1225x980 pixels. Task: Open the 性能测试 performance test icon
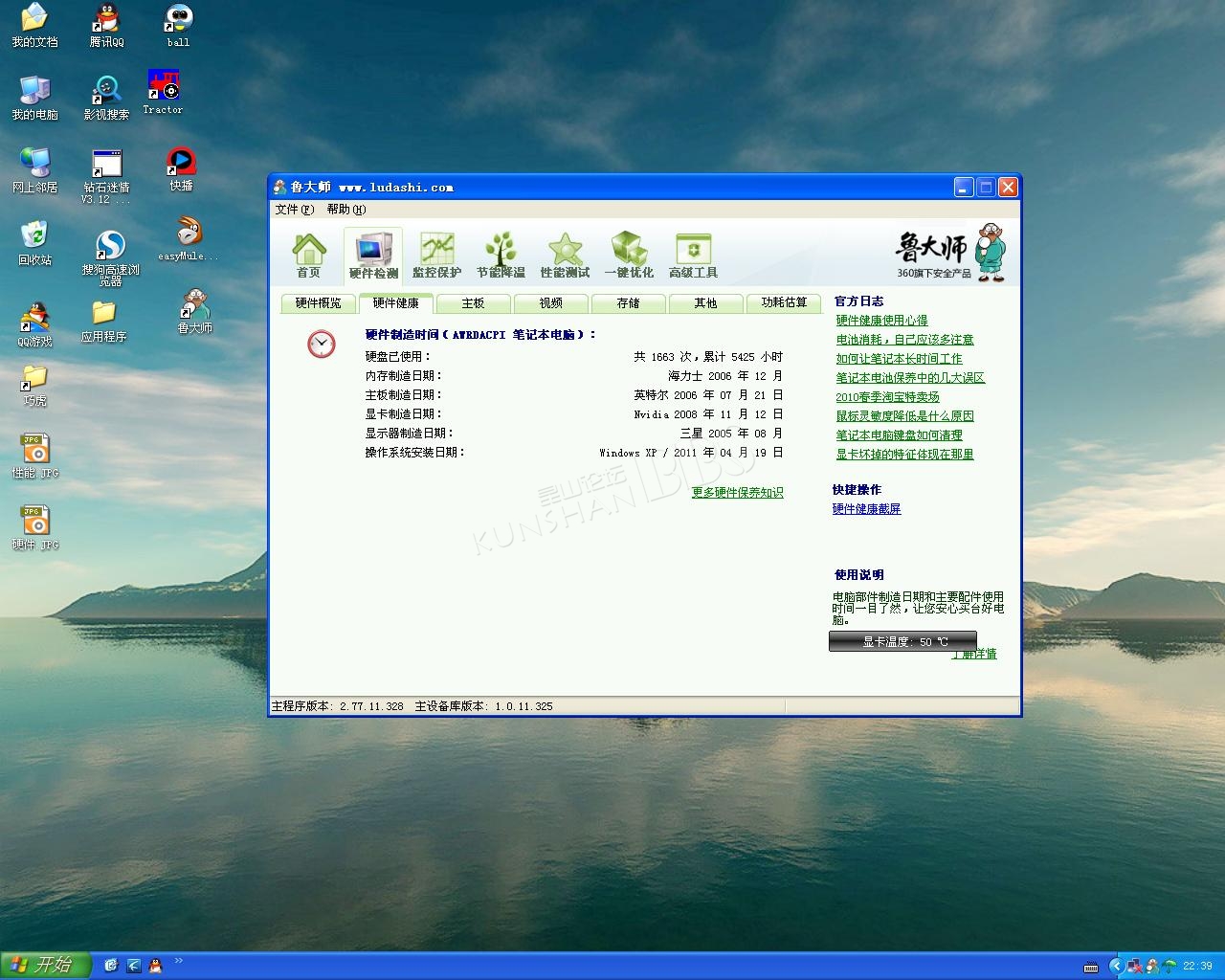coord(565,256)
